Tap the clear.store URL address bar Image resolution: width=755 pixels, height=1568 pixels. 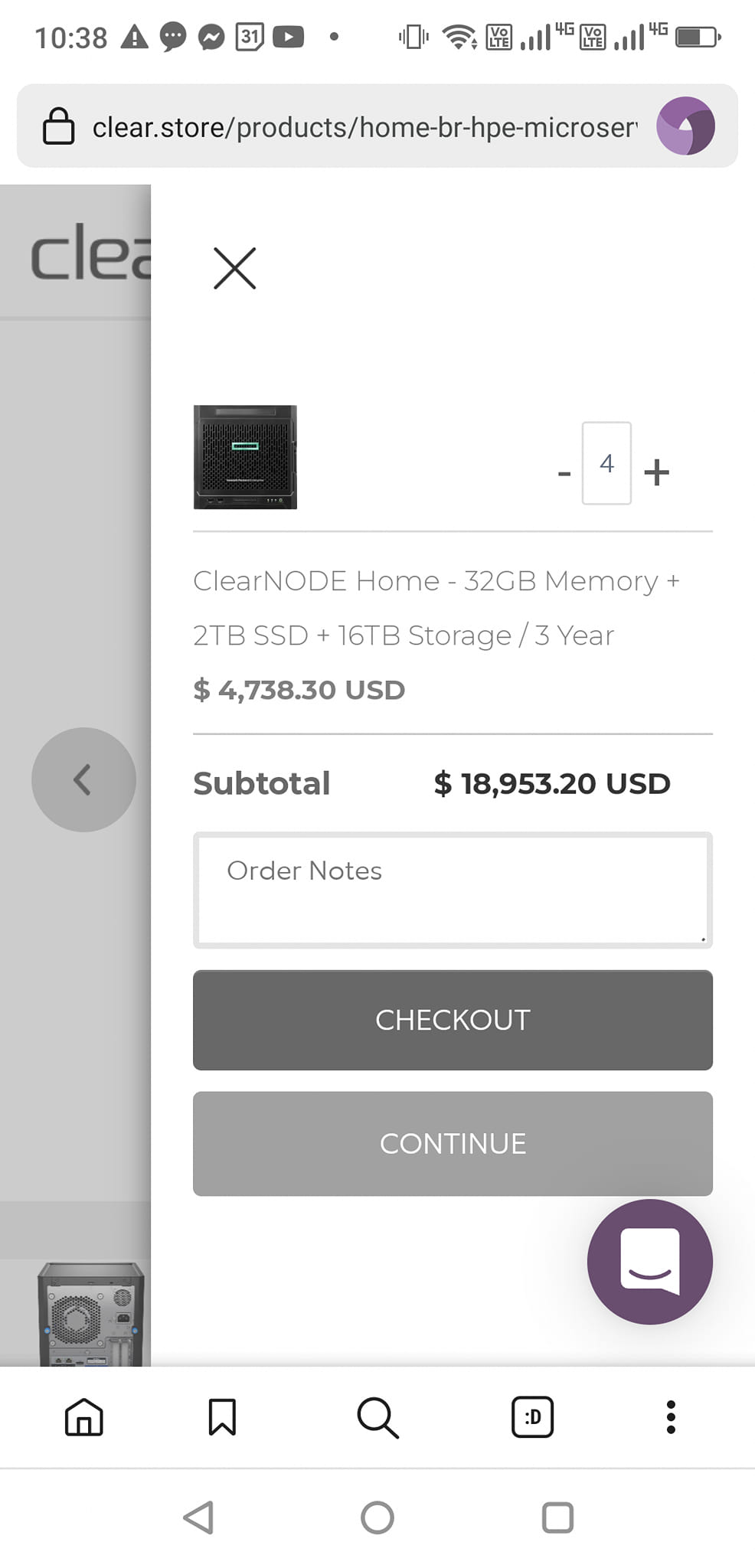tap(364, 127)
